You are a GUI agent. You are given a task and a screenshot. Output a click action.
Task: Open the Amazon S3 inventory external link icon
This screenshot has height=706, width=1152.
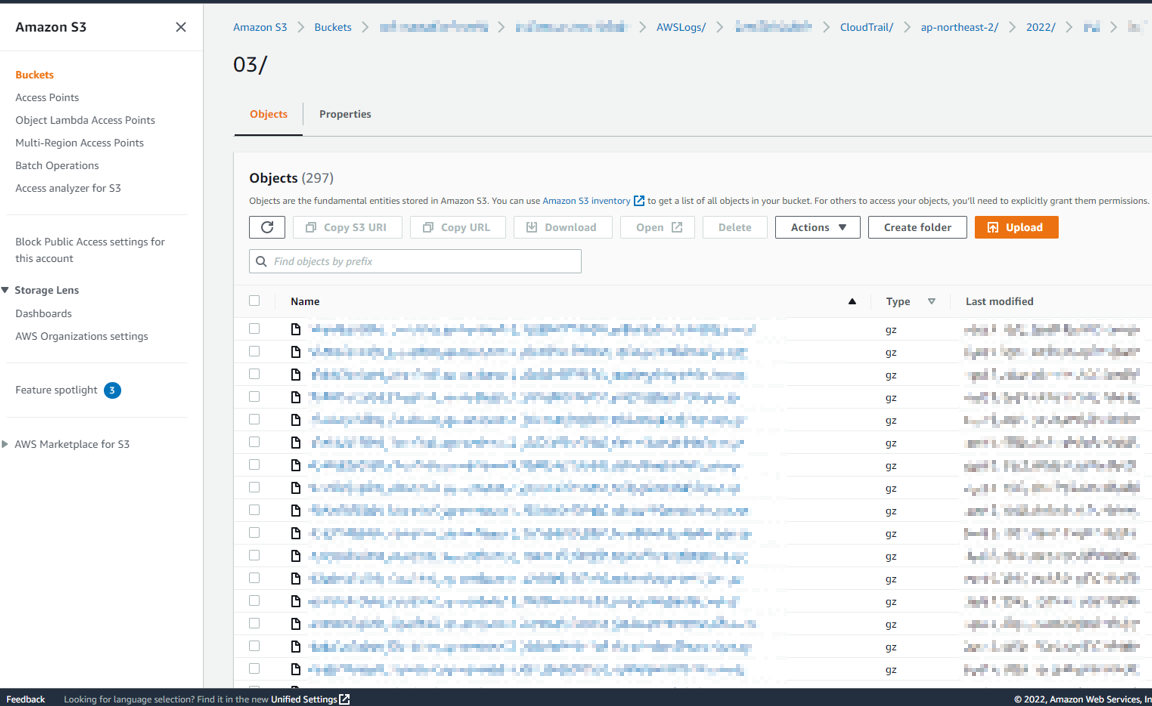point(639,201)
